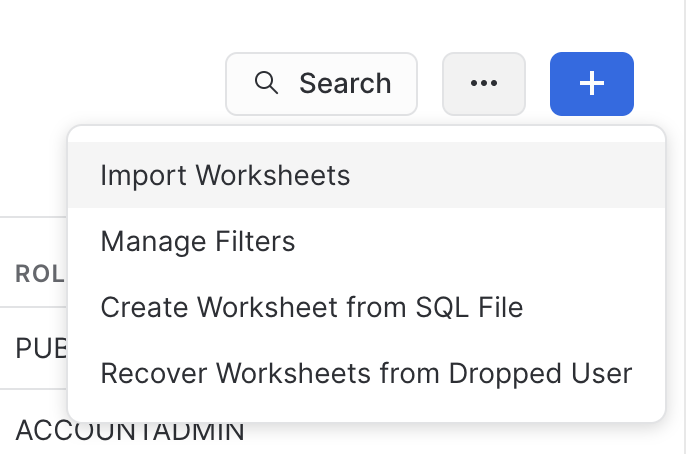Select the ACCOUNTADMIN role row
The height and width of the screenshot is (454, 686).
pyautogui.click(x=130, y=430)
